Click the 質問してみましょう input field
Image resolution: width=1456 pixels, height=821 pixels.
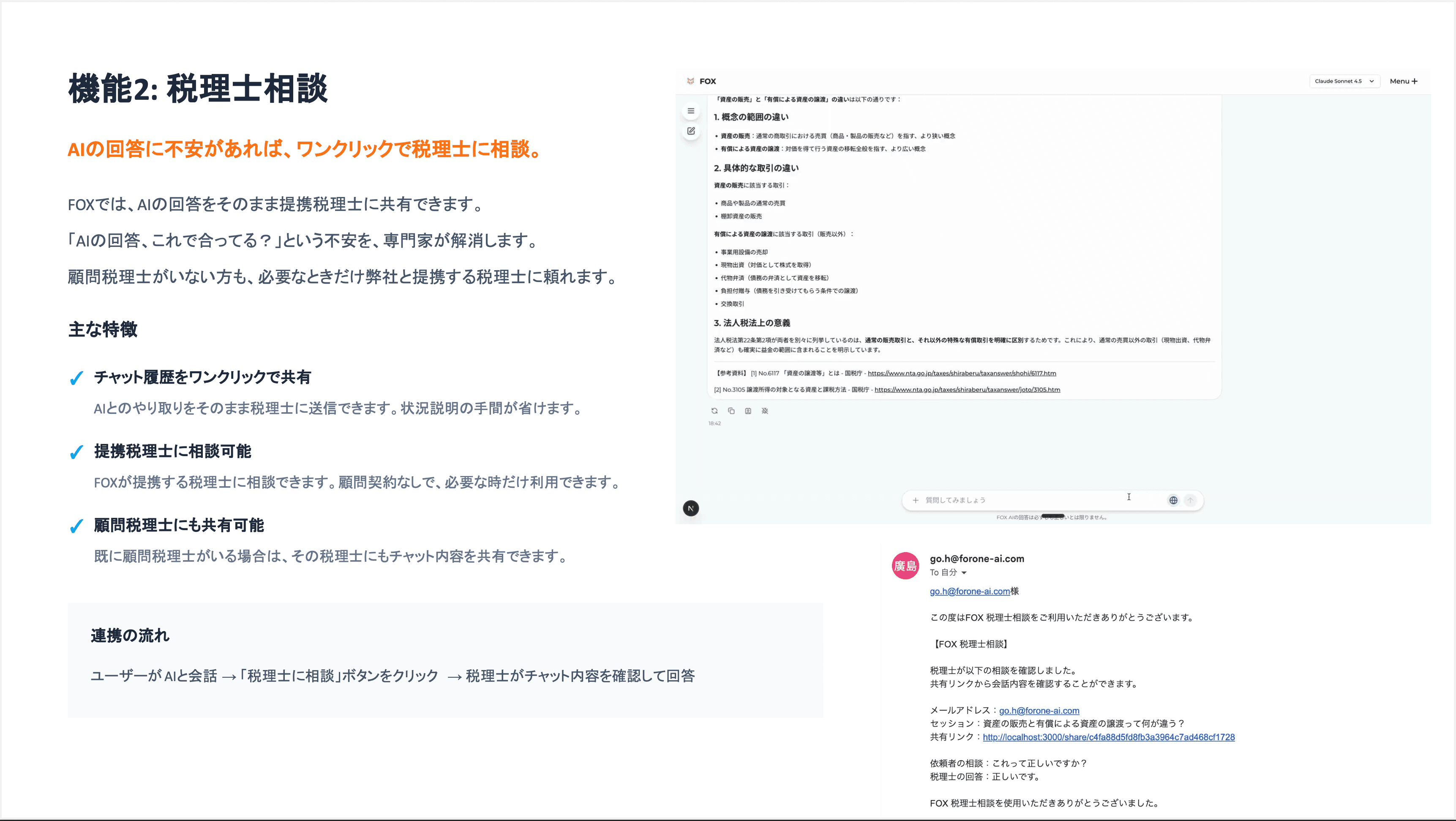coord(1017,500)
